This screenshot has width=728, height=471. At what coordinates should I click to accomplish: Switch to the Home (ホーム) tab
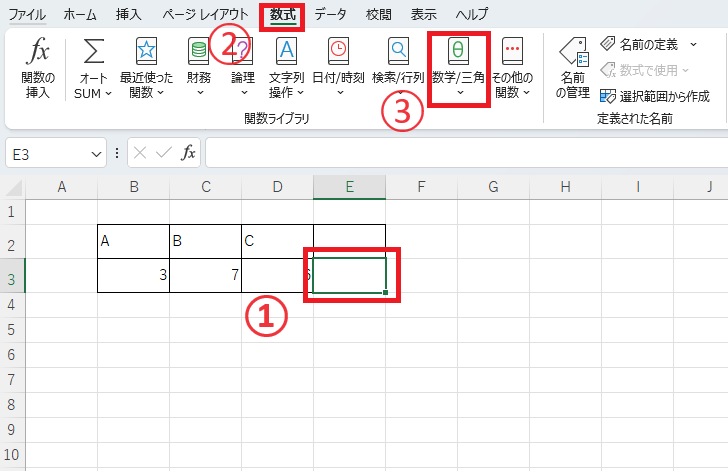click(80, 14)
